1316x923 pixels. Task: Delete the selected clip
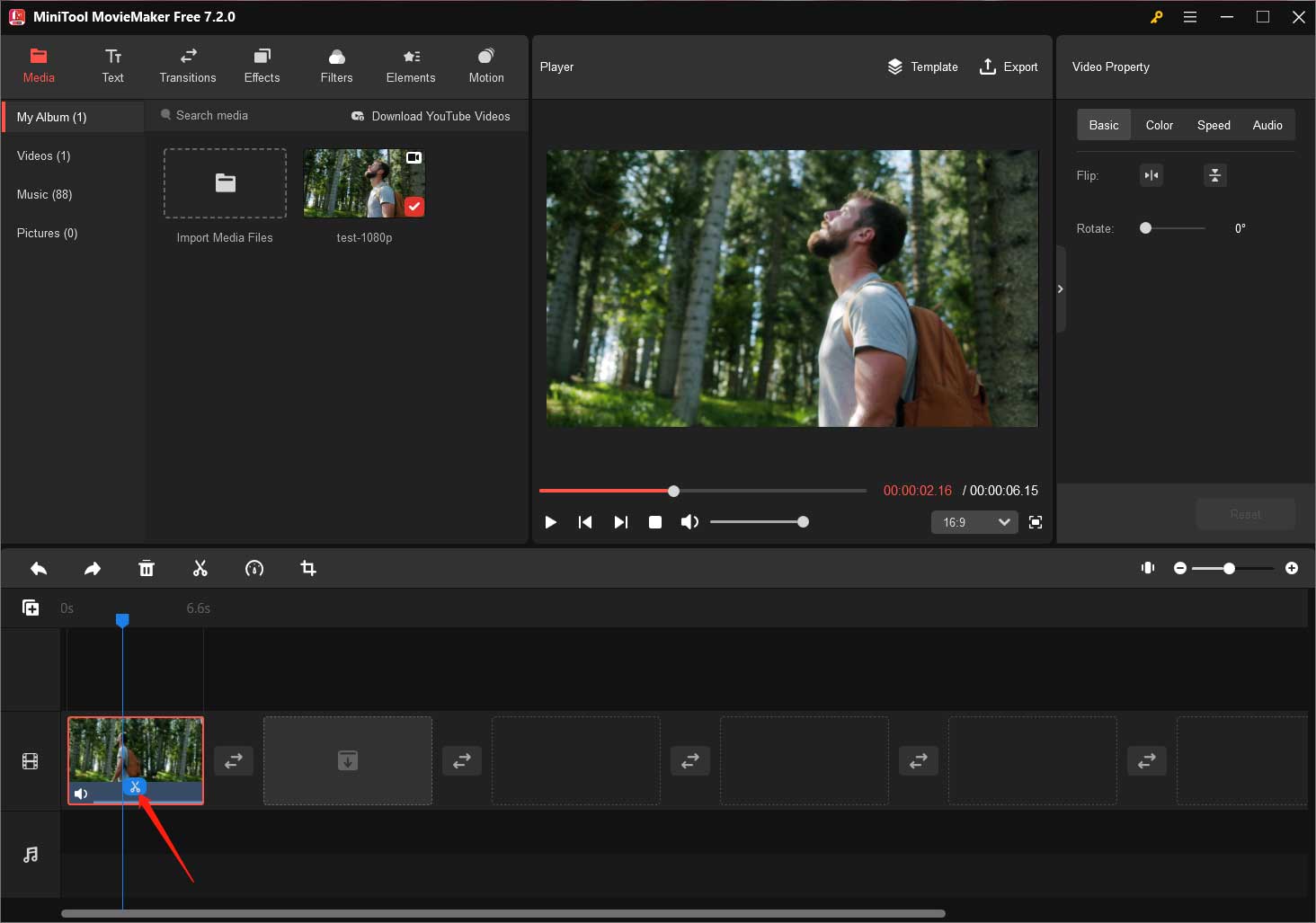pyautogui.click(x=147, y=568)
